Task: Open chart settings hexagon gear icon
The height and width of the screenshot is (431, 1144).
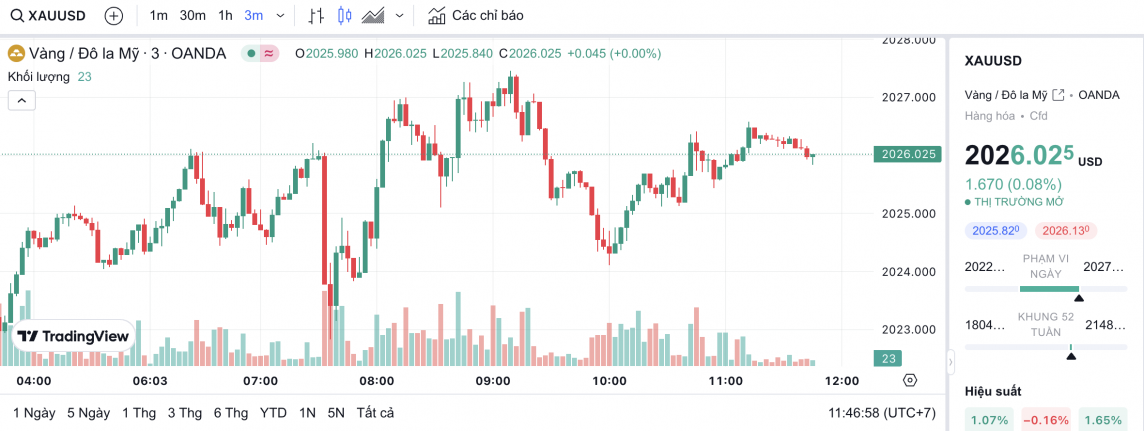Action: pos(909,380)
